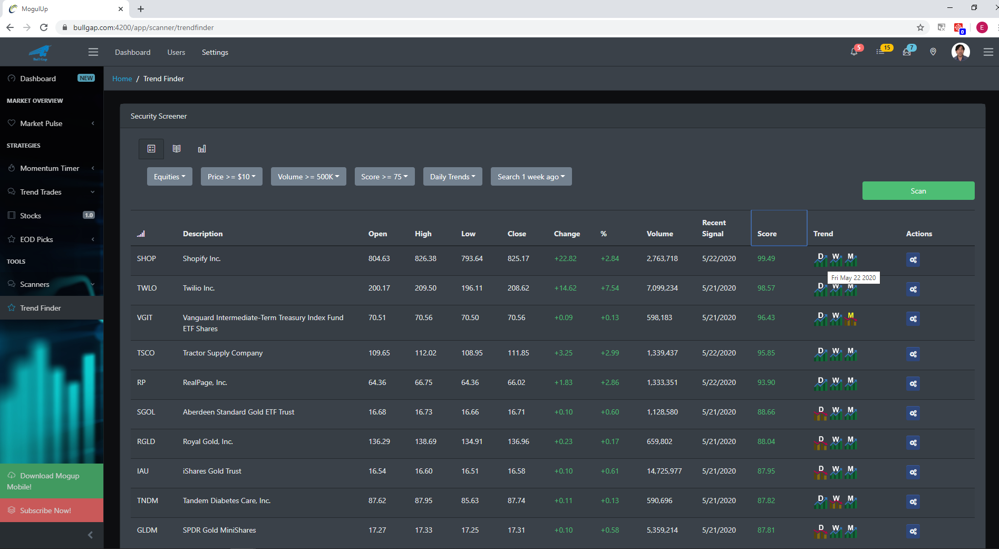
Task: Select the column layout view icon
Action: pos(176,148)
